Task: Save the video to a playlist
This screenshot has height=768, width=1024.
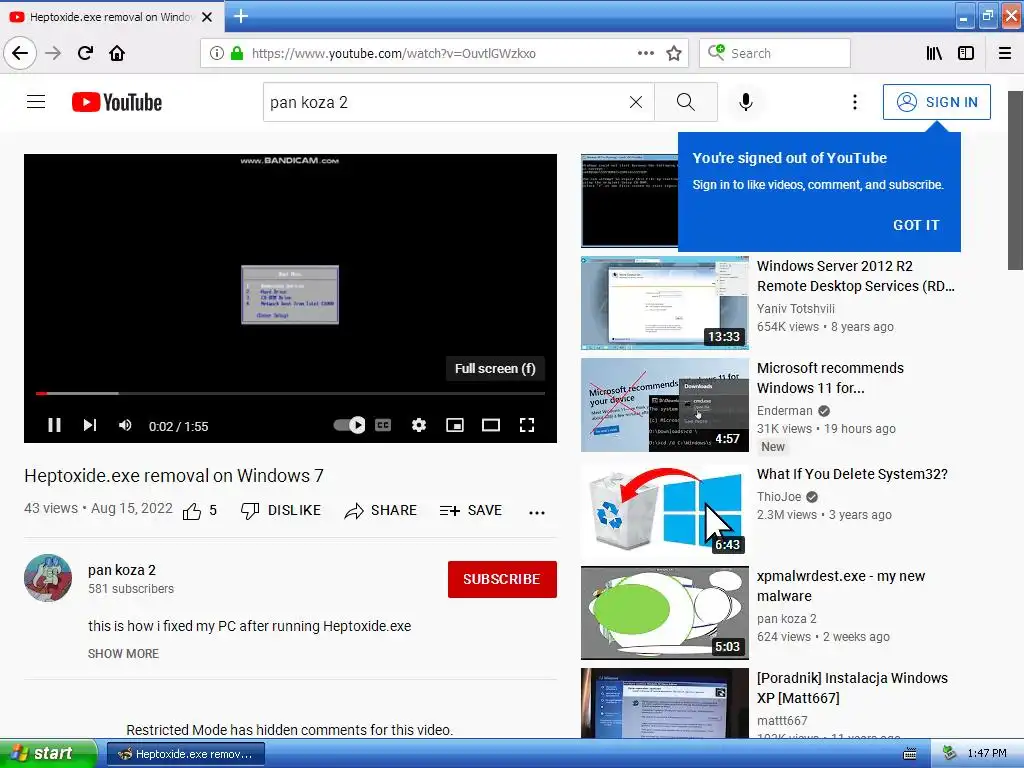Action: tap(471, 511)
